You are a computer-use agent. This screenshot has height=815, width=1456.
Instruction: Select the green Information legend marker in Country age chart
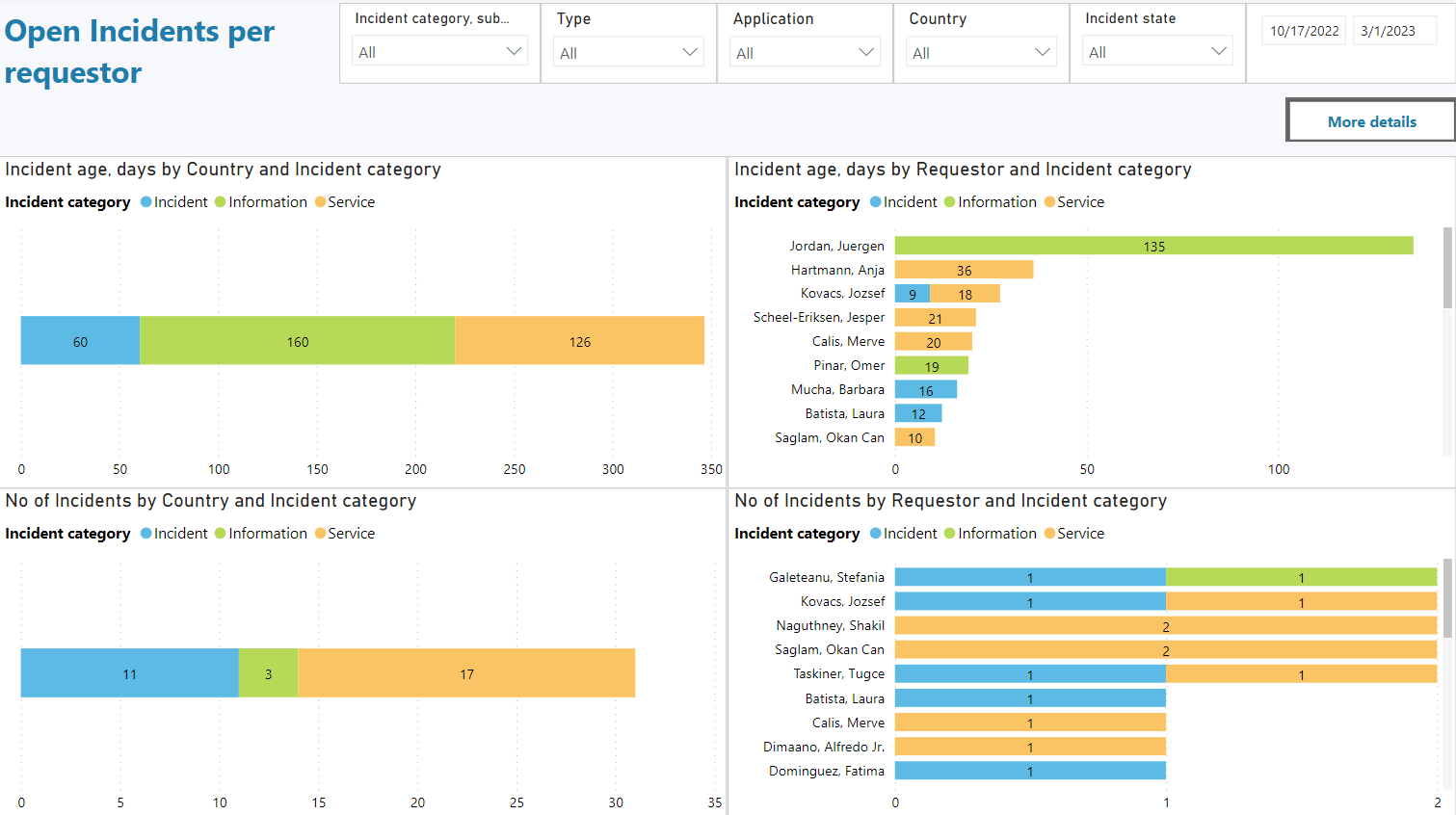point(221,202)
